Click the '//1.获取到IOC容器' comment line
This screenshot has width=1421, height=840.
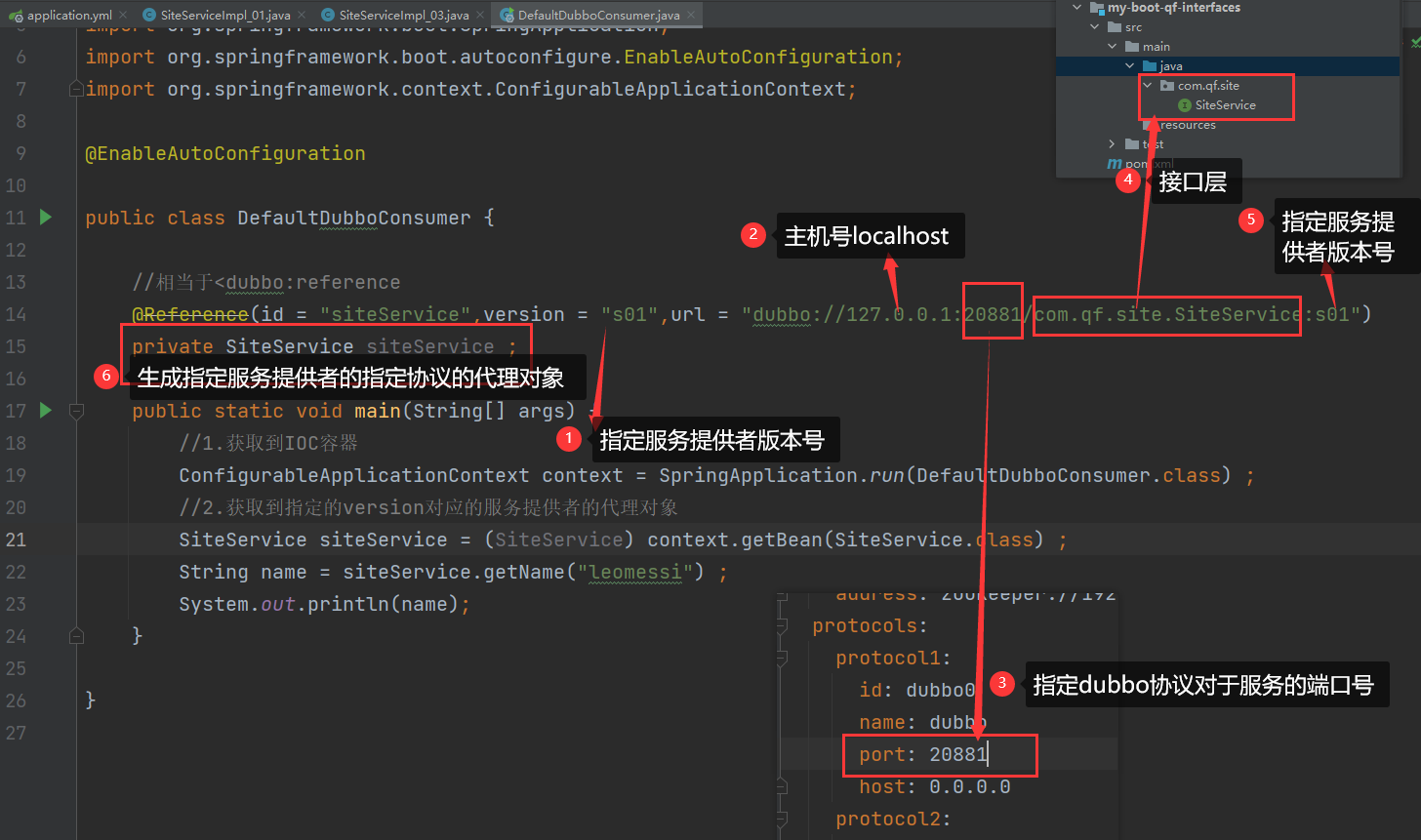tap(268, 443)
